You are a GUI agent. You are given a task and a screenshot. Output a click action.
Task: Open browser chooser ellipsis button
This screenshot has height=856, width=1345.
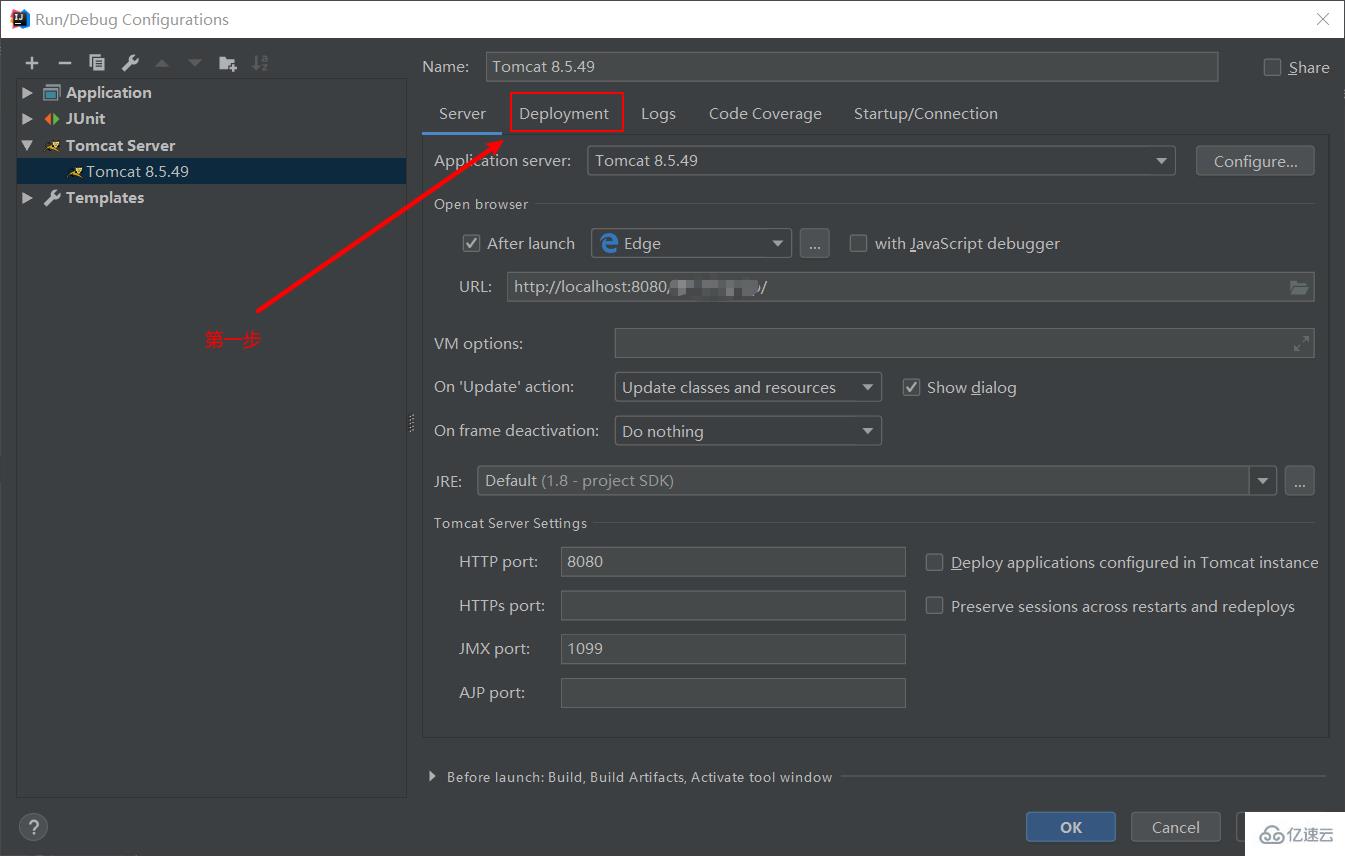[814, 243]
